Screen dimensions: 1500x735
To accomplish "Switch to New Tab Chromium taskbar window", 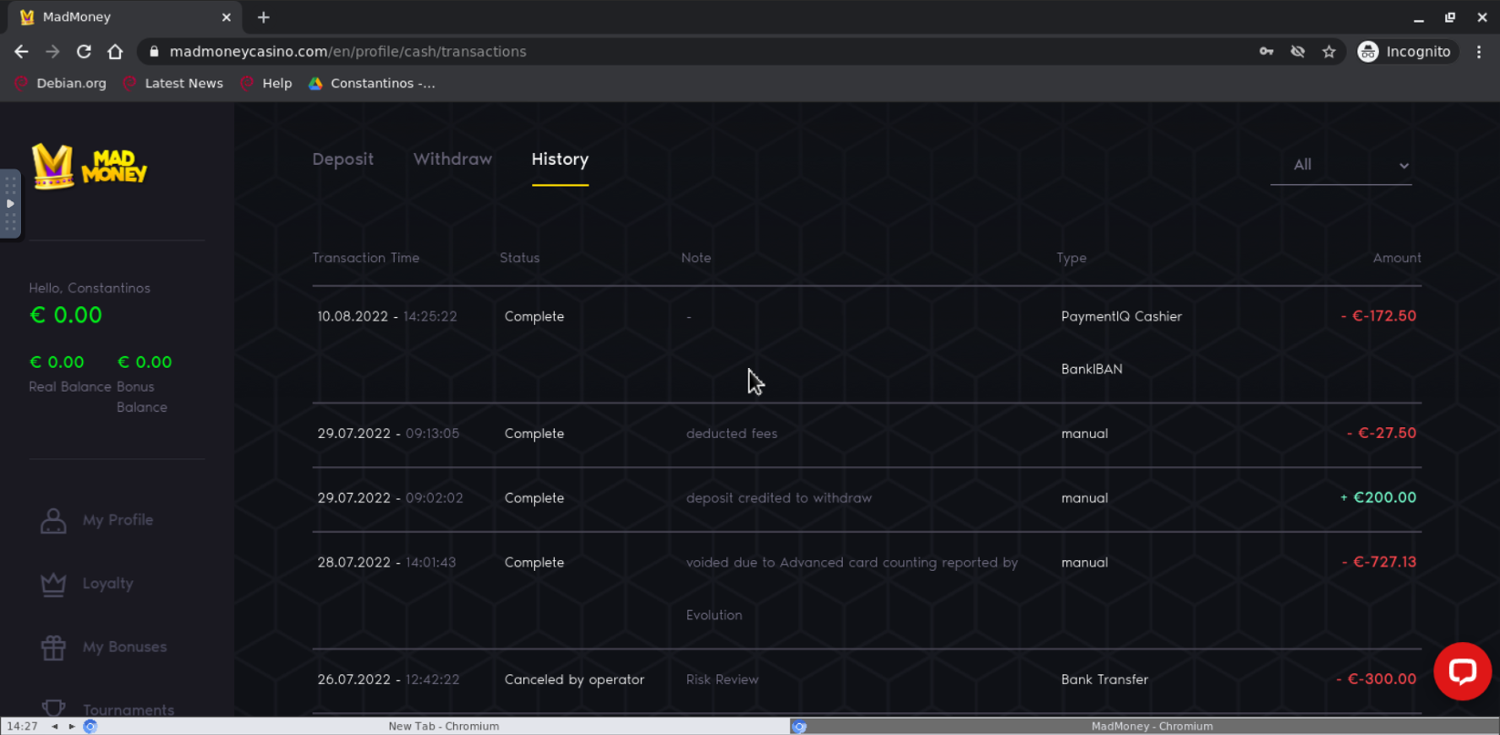I will coord(443,726).
